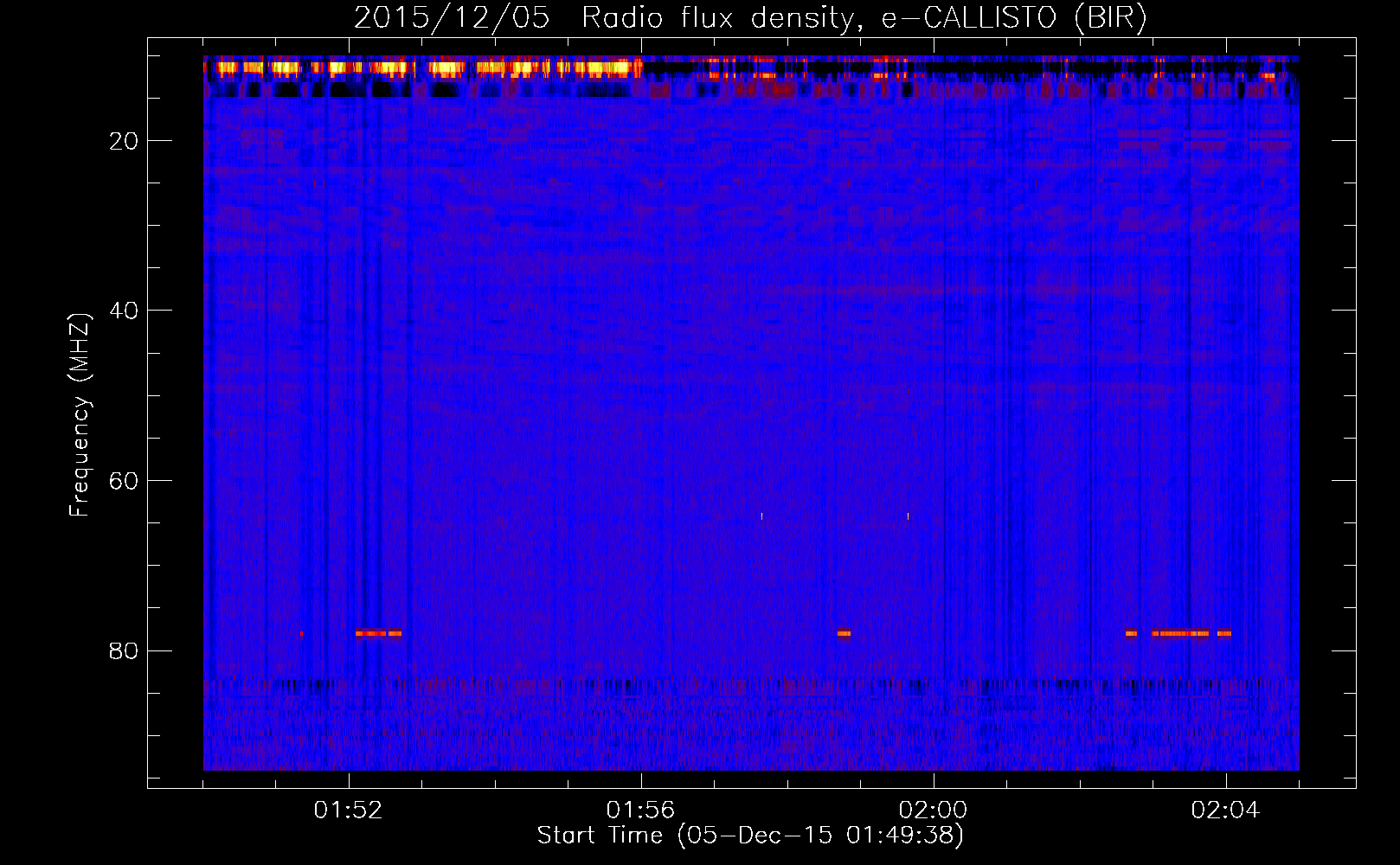The width and height of the screenshot is (1400, 865).
Task: Click the short red 78 MHz streak before 02:00
Action: pyautogui.click(x=844, y=633)
